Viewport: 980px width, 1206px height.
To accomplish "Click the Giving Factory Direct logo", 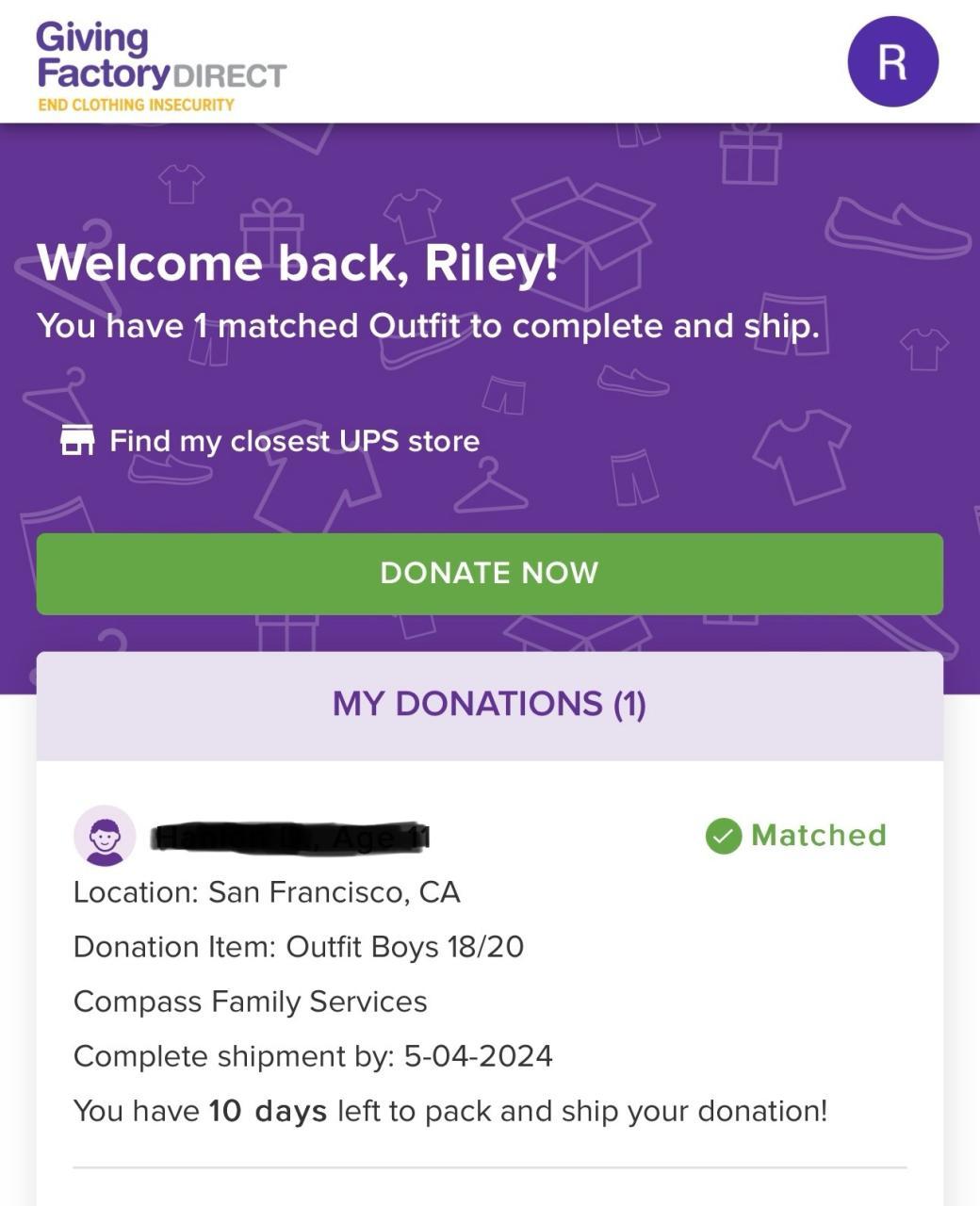I will 160,57.
